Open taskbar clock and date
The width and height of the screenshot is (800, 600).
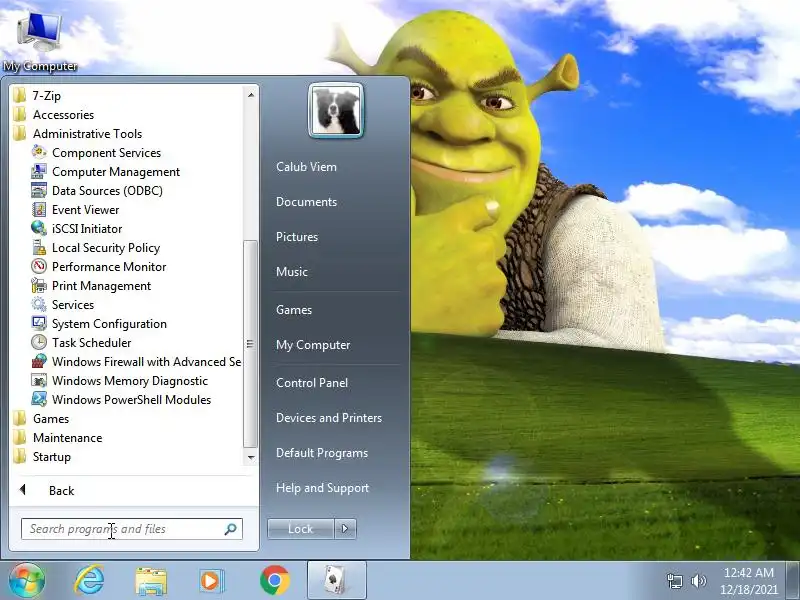[748, 581]
